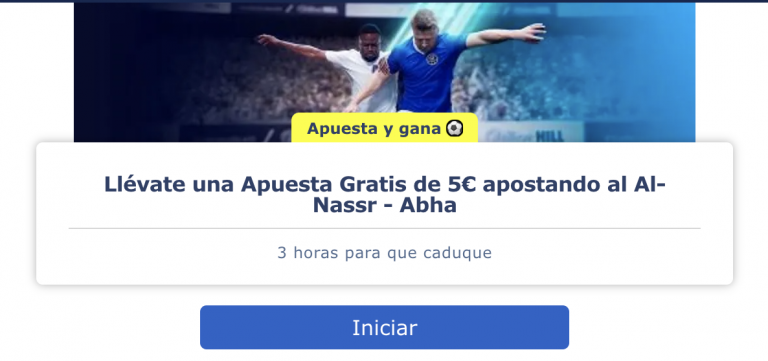Click the blue Iniciar button

tap(384, 327)
